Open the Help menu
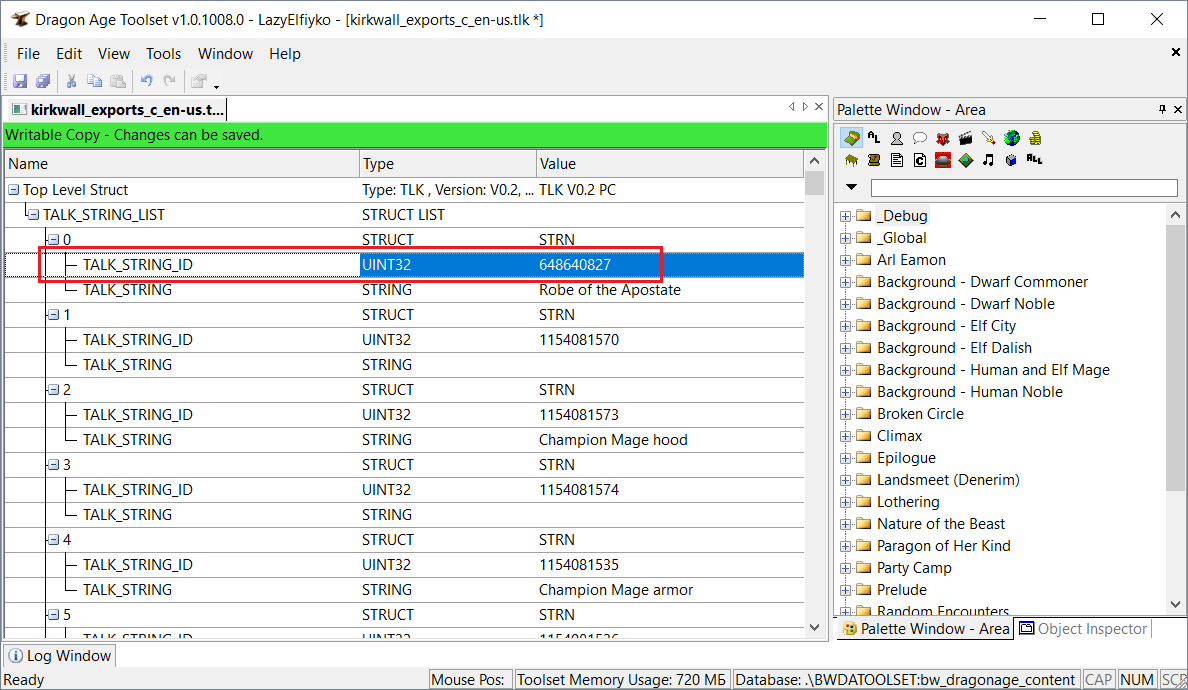 point(285,54)
